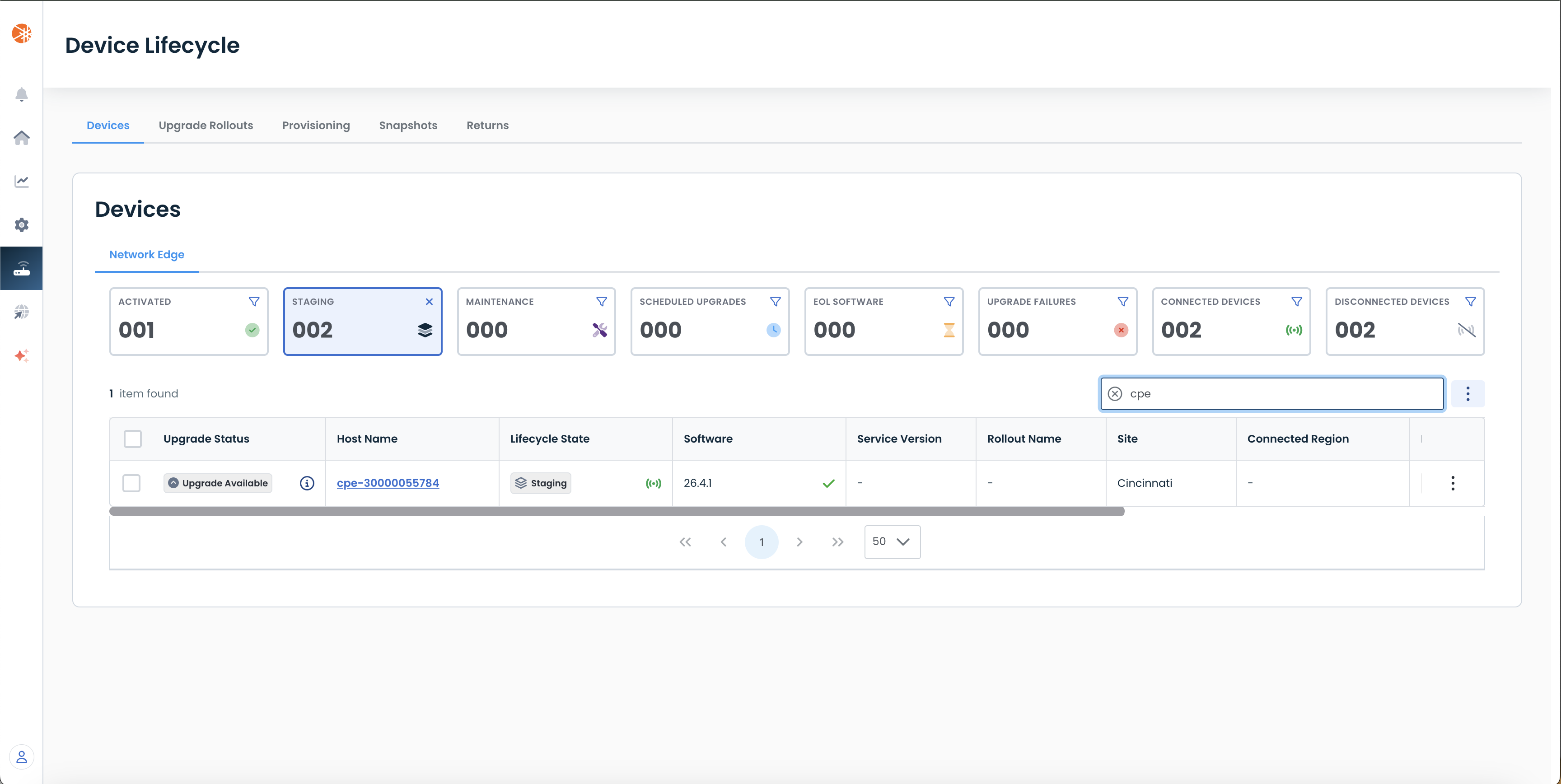Click the green software check mark for 26.4.1
The height and width of the screenshot is (784, 1561).
pos(828,483)
